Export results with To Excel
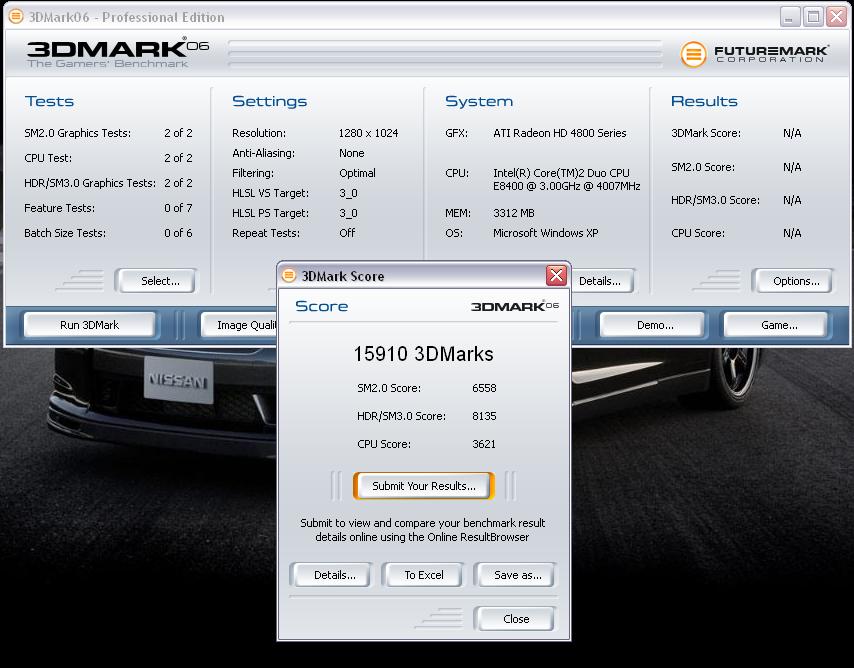 click(423, 575)
